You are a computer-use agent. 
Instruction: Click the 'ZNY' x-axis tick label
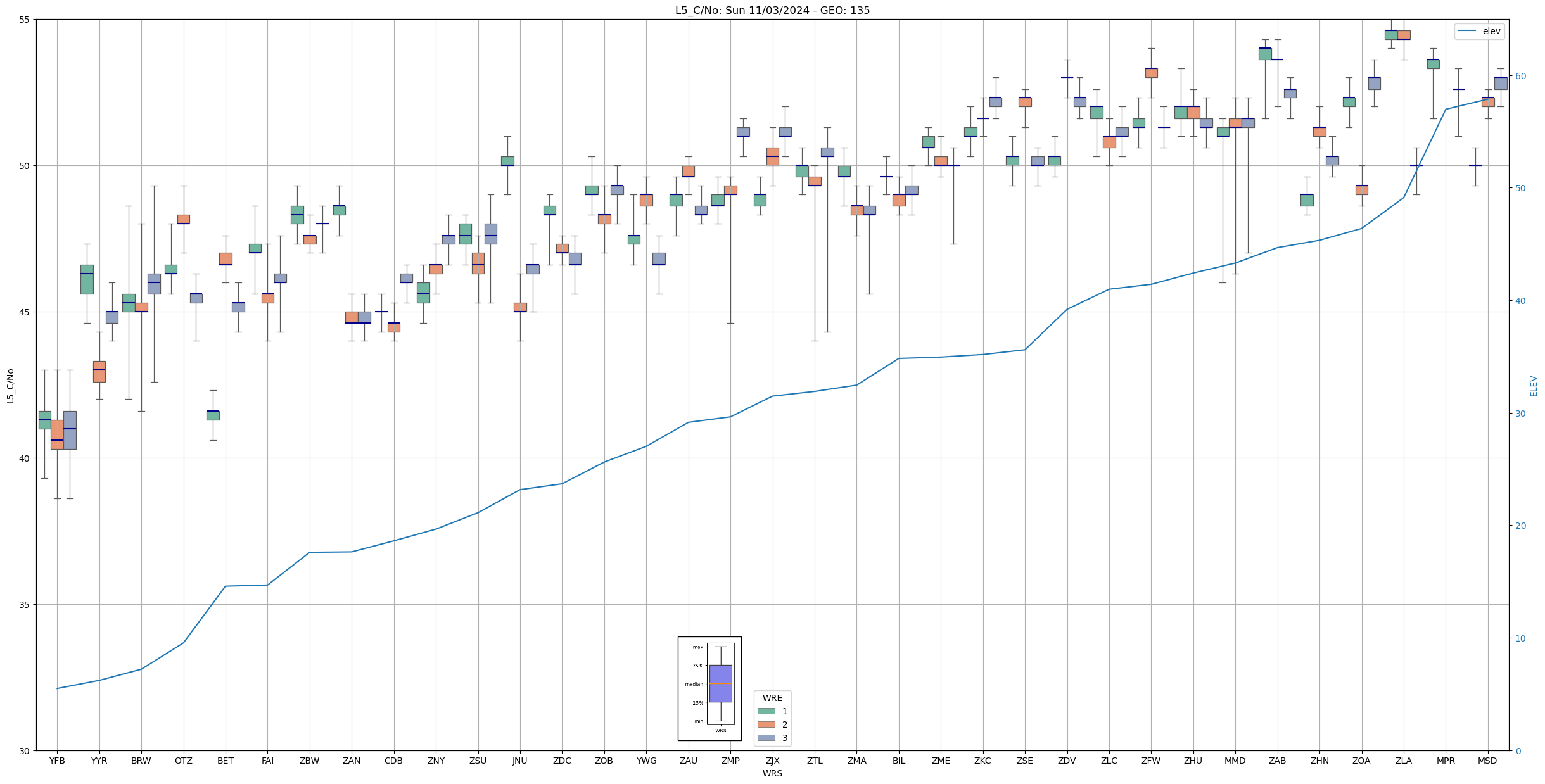(436, 761)
